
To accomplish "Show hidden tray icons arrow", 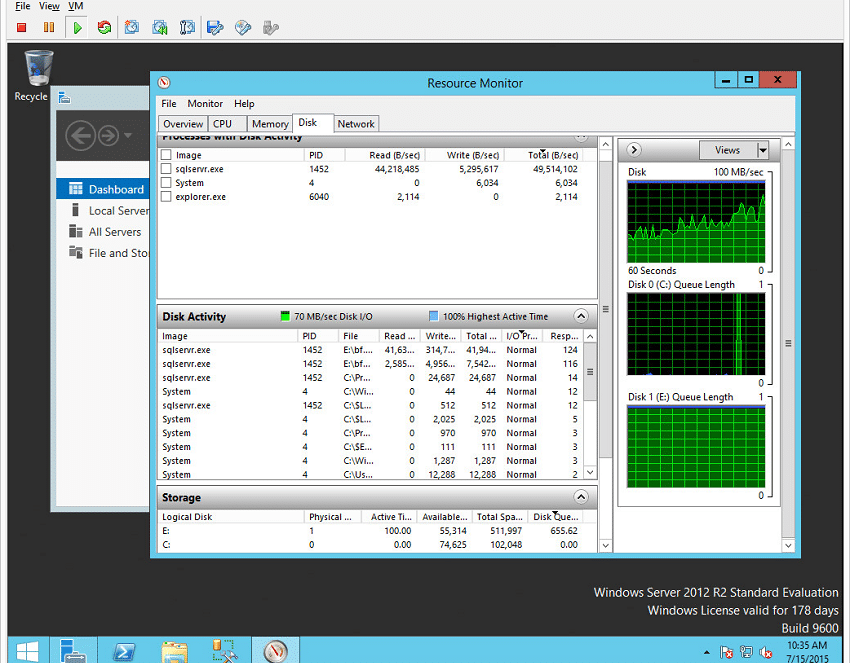I will [x=706, y=652].
